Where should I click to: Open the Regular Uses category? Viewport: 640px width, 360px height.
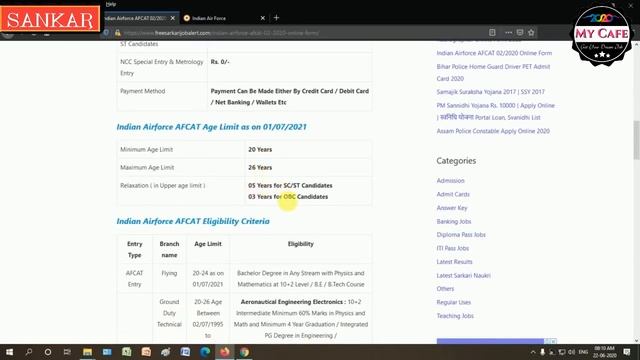coord(453,302)
